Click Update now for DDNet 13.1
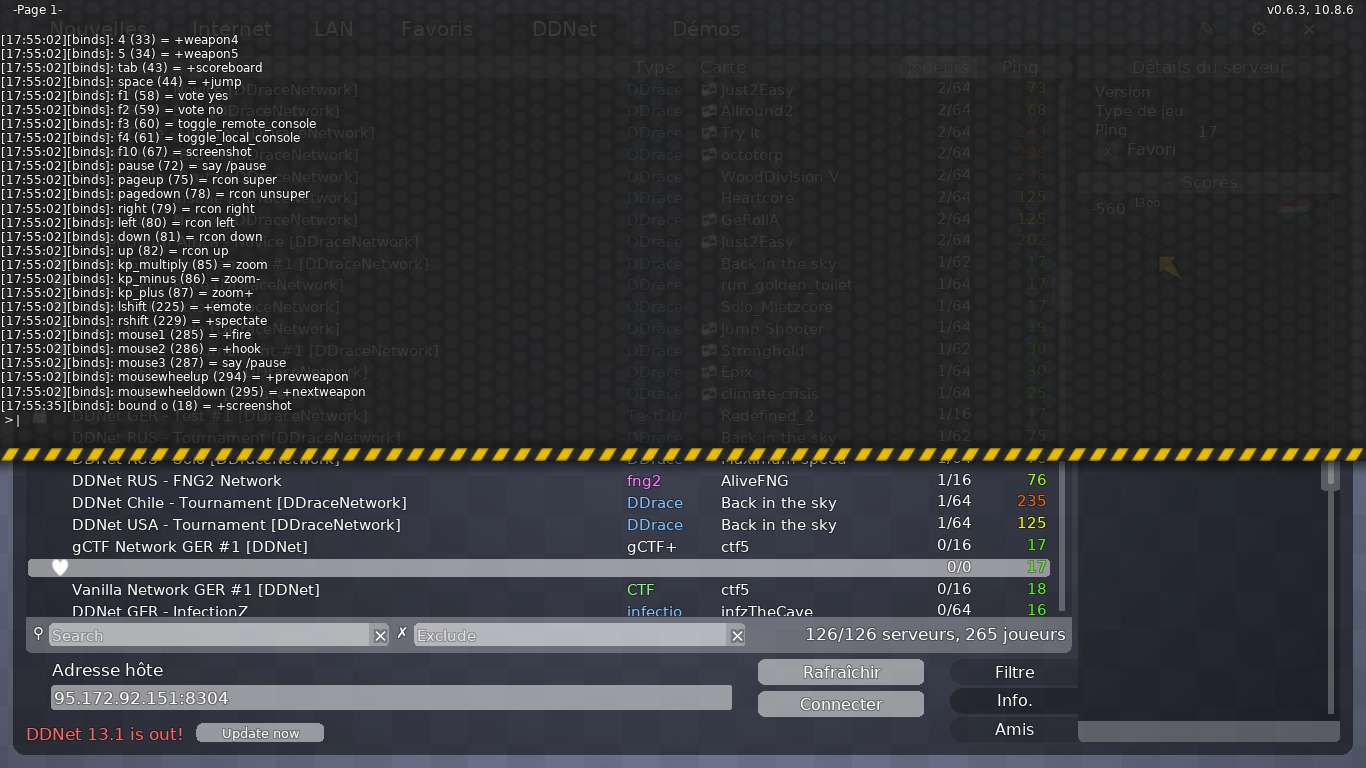1366x768 pixels. [x=259, y=732]
